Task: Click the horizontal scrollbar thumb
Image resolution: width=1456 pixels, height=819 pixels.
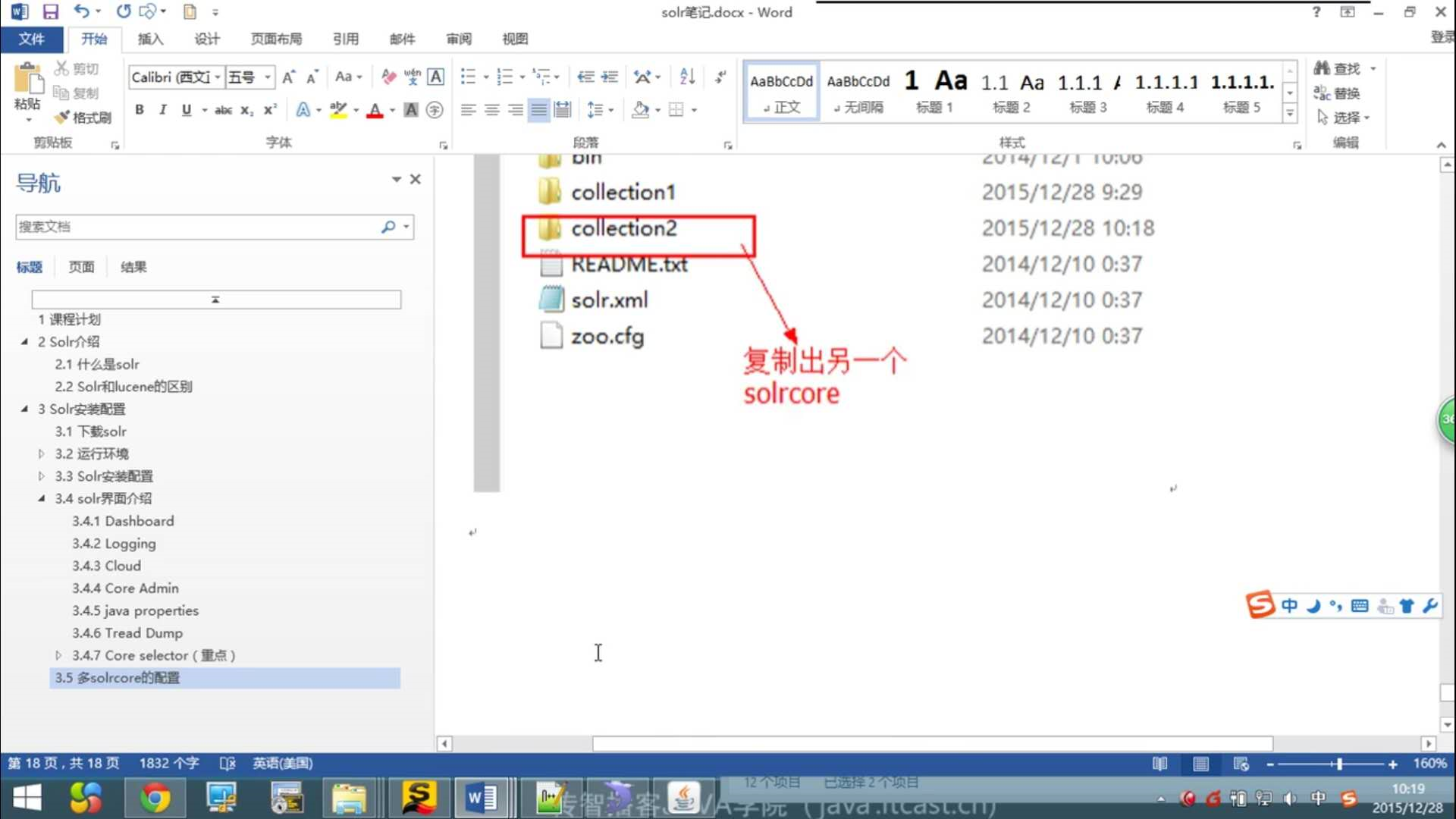Action: (932, 744)
